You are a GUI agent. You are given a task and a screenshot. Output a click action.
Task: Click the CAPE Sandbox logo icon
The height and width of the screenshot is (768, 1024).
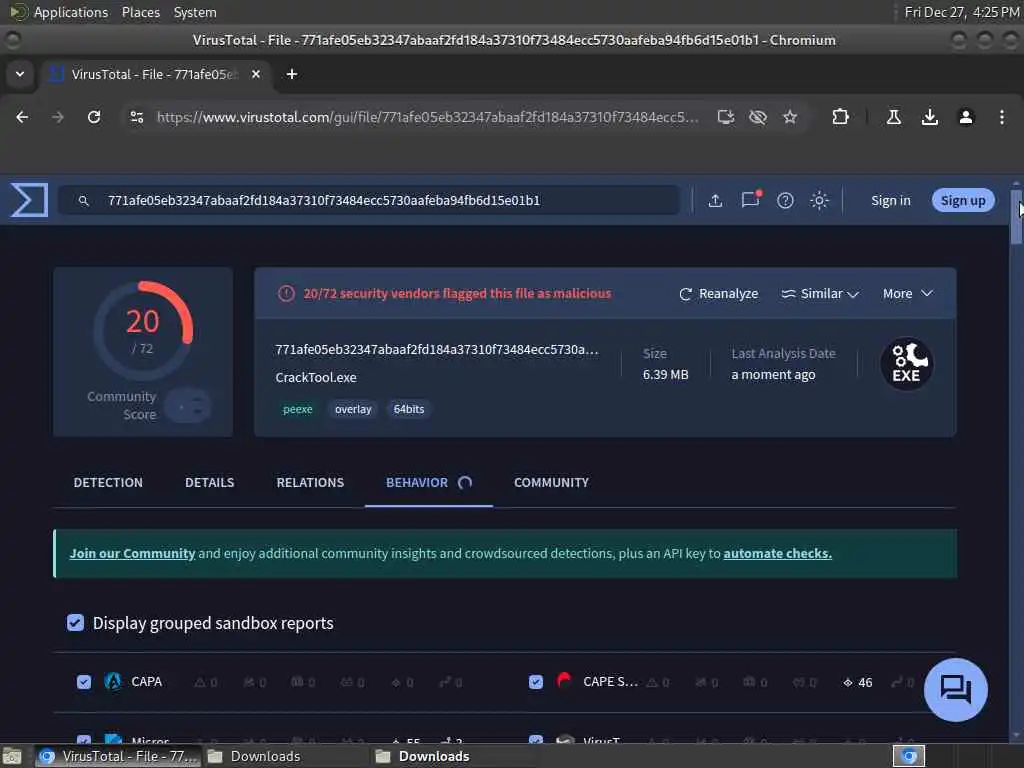pos(564,680)
